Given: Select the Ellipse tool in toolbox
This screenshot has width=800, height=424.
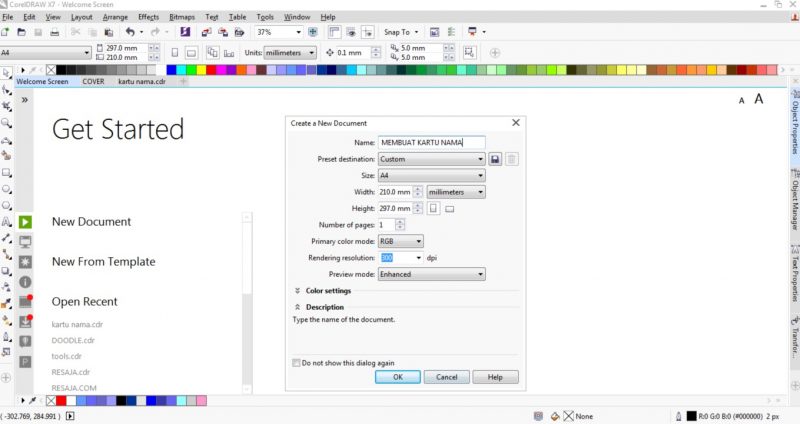Looking at the screenshot, I should tap(6, 189).
